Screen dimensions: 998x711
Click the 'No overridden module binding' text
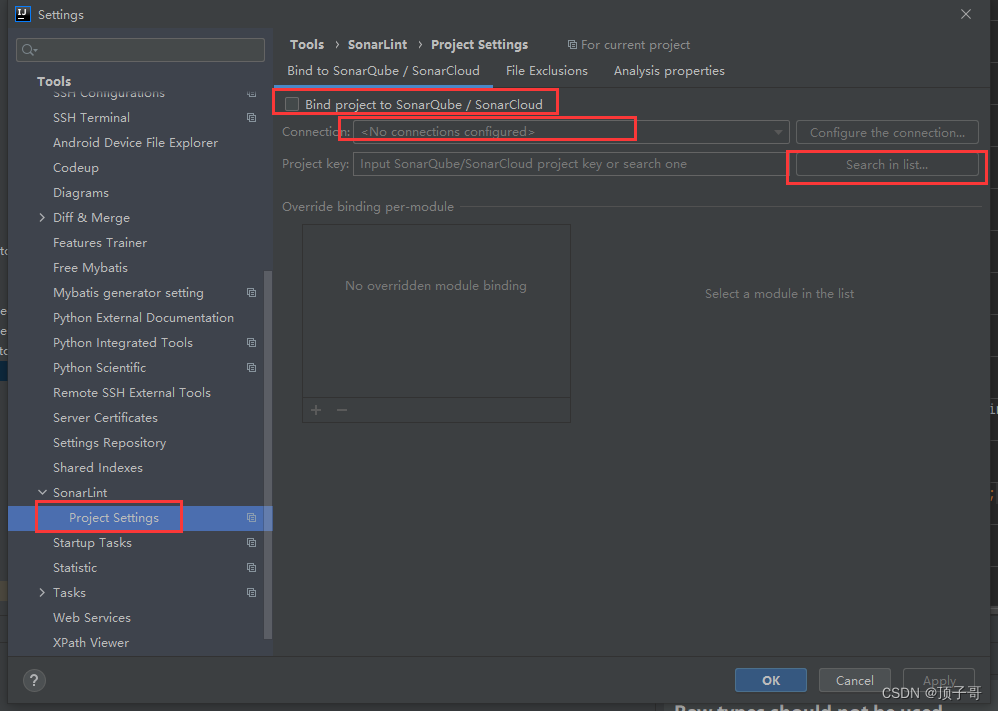[436, 285]
